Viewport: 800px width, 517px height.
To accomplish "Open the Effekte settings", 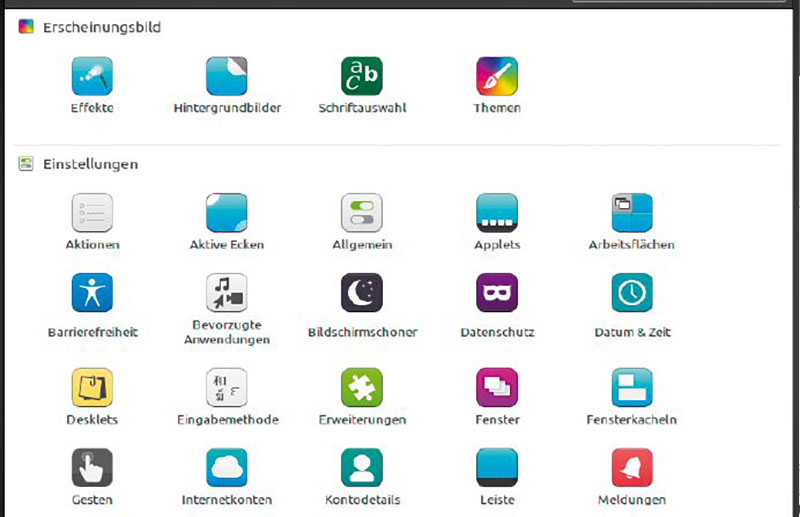I will point(92,76).
